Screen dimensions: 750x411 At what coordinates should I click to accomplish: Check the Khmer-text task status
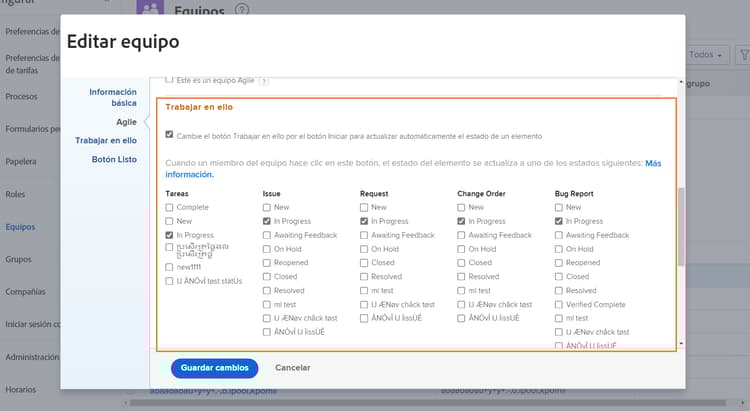tap(169, 247)
